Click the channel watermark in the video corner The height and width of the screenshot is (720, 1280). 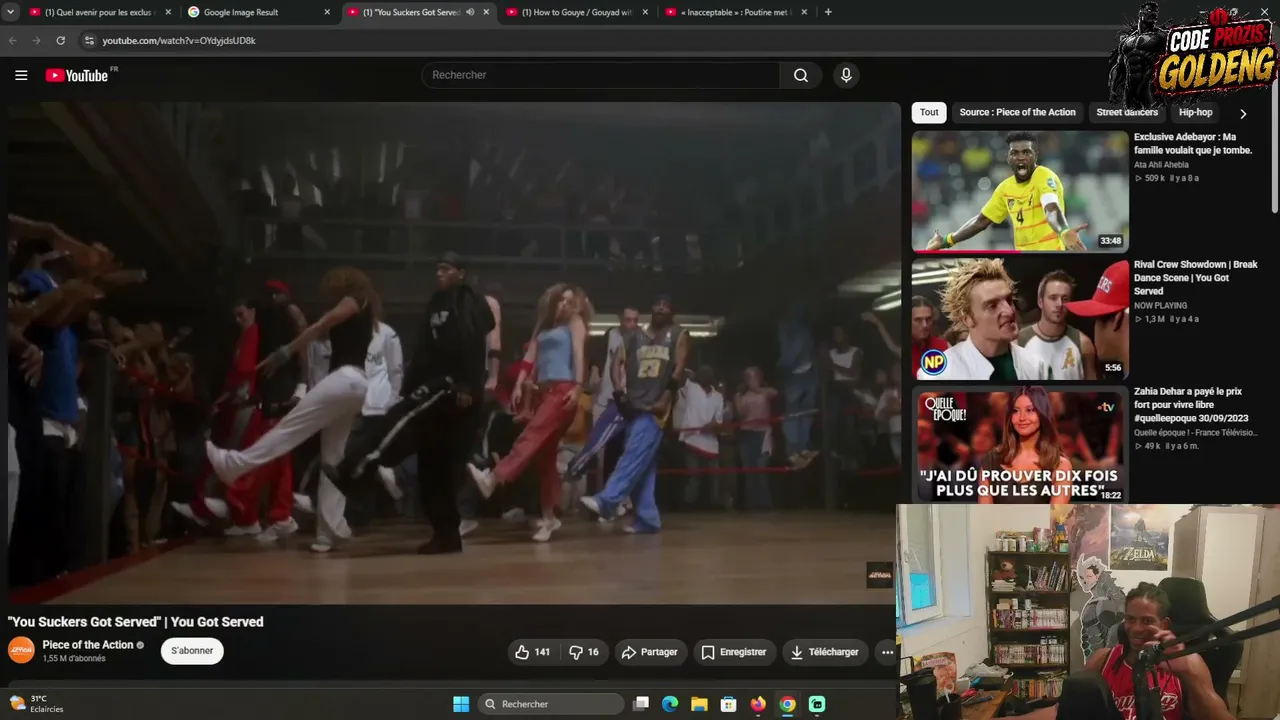pos(879,575)
